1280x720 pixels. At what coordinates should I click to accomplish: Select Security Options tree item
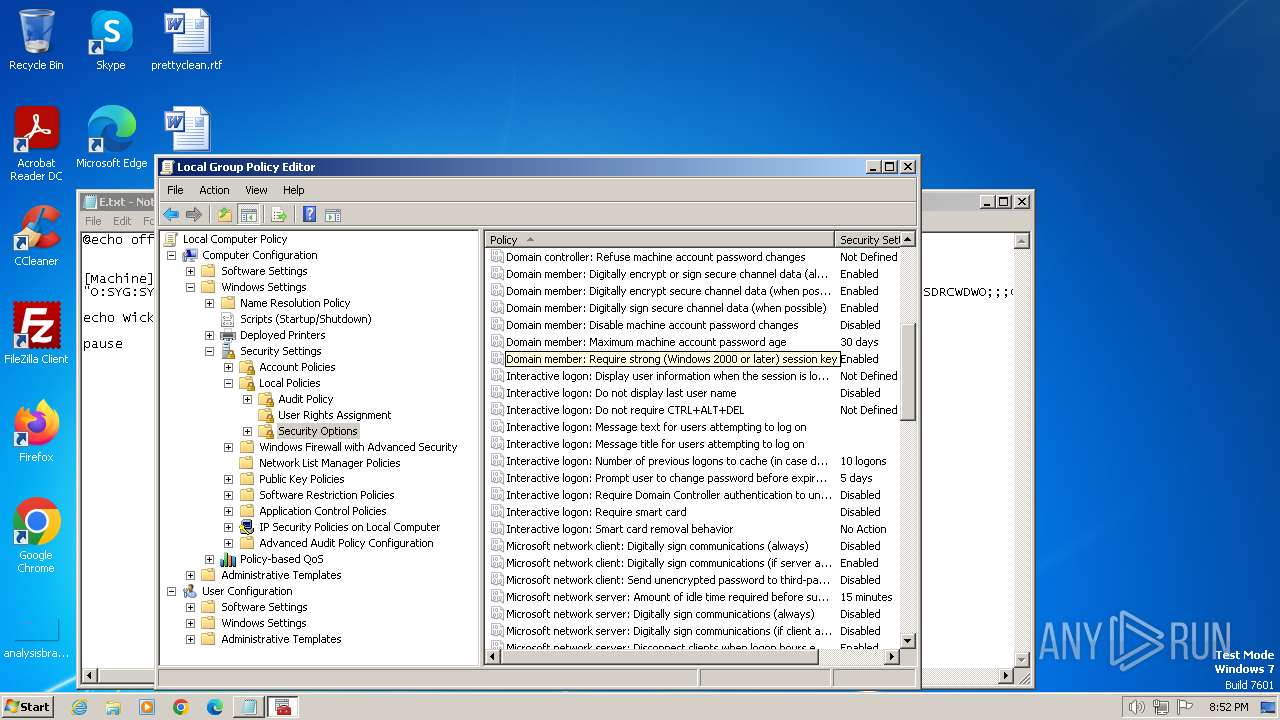point(317,431)
